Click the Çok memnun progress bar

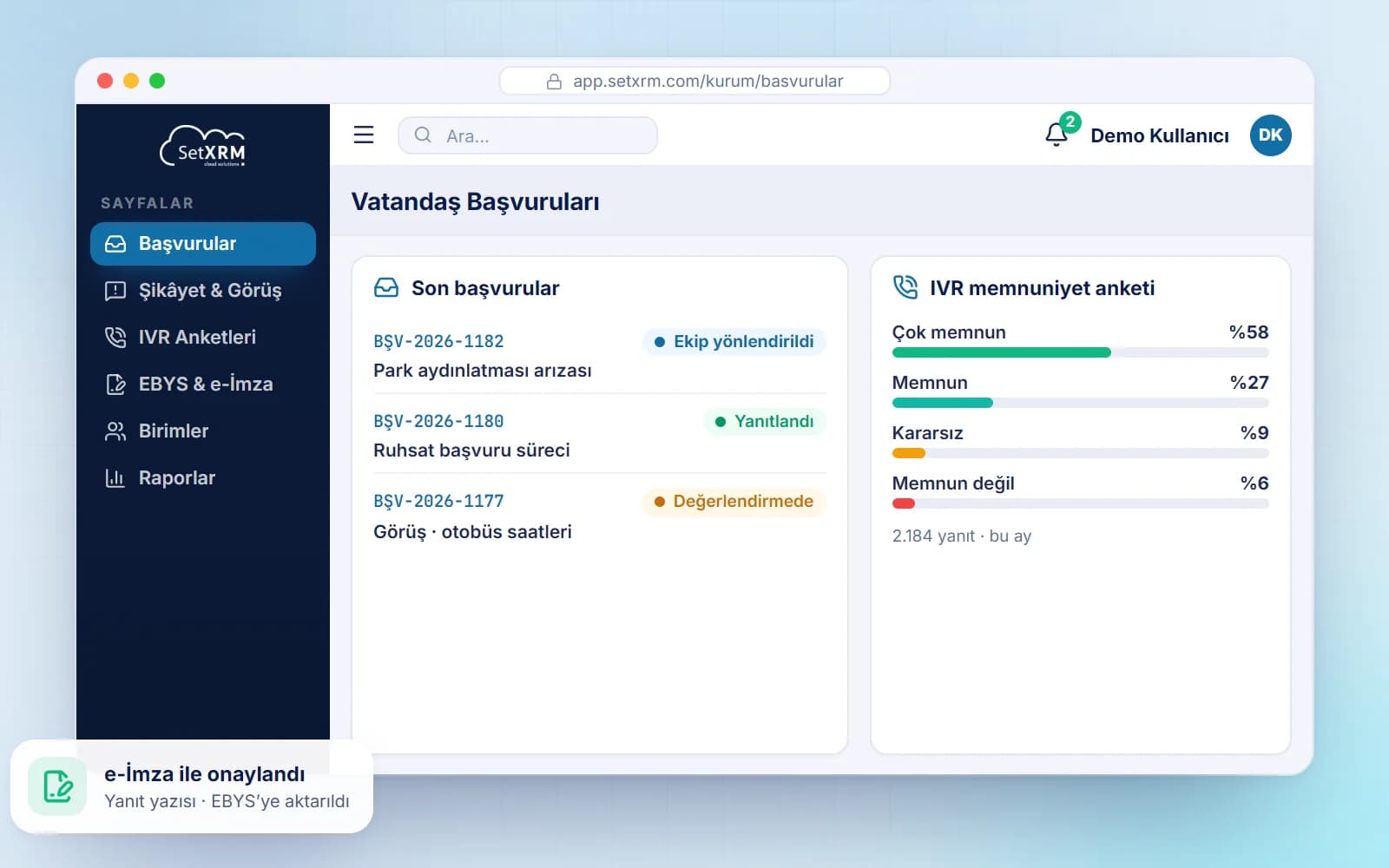(x=1080, y=352)
